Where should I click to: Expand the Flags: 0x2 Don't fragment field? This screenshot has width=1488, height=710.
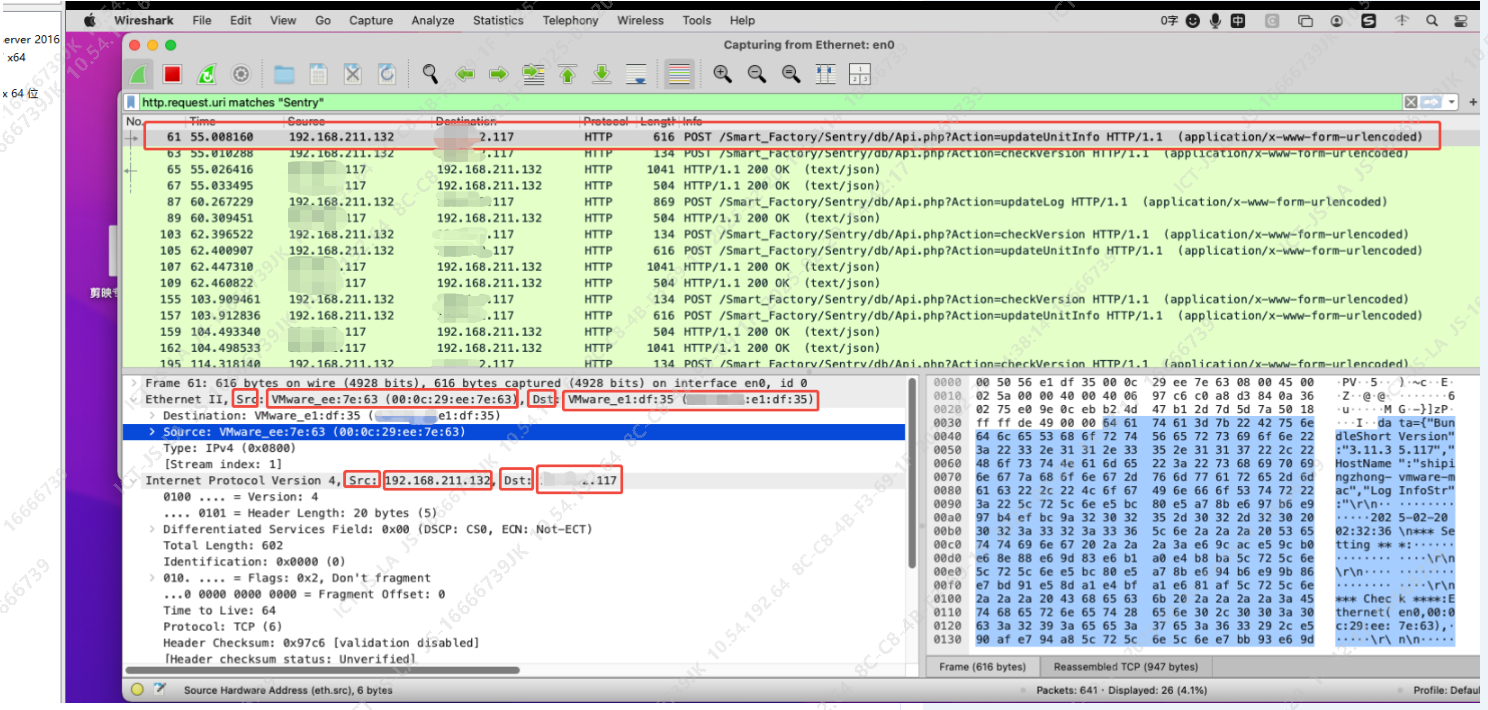[x=152, y=578]
